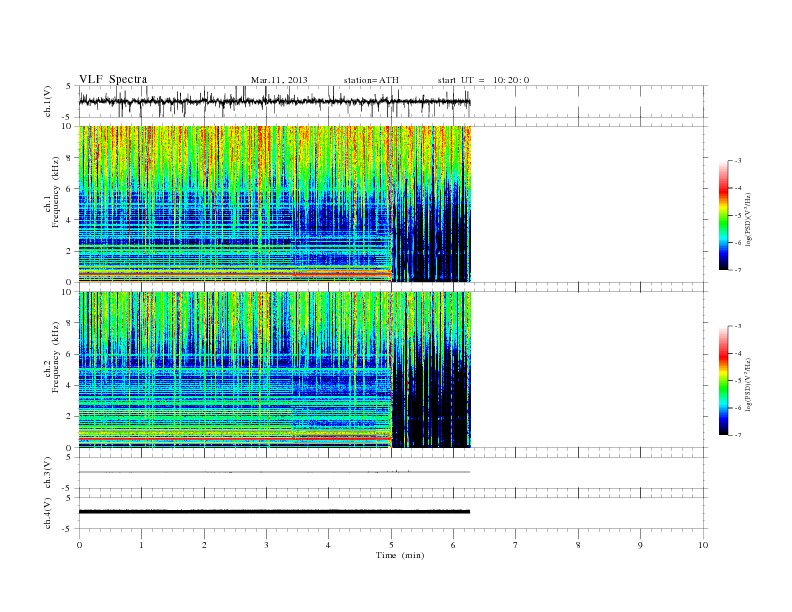Click the "4" kHz tick of ch.2 frequency axis
792x612 pixels.
tap(70, 386)
